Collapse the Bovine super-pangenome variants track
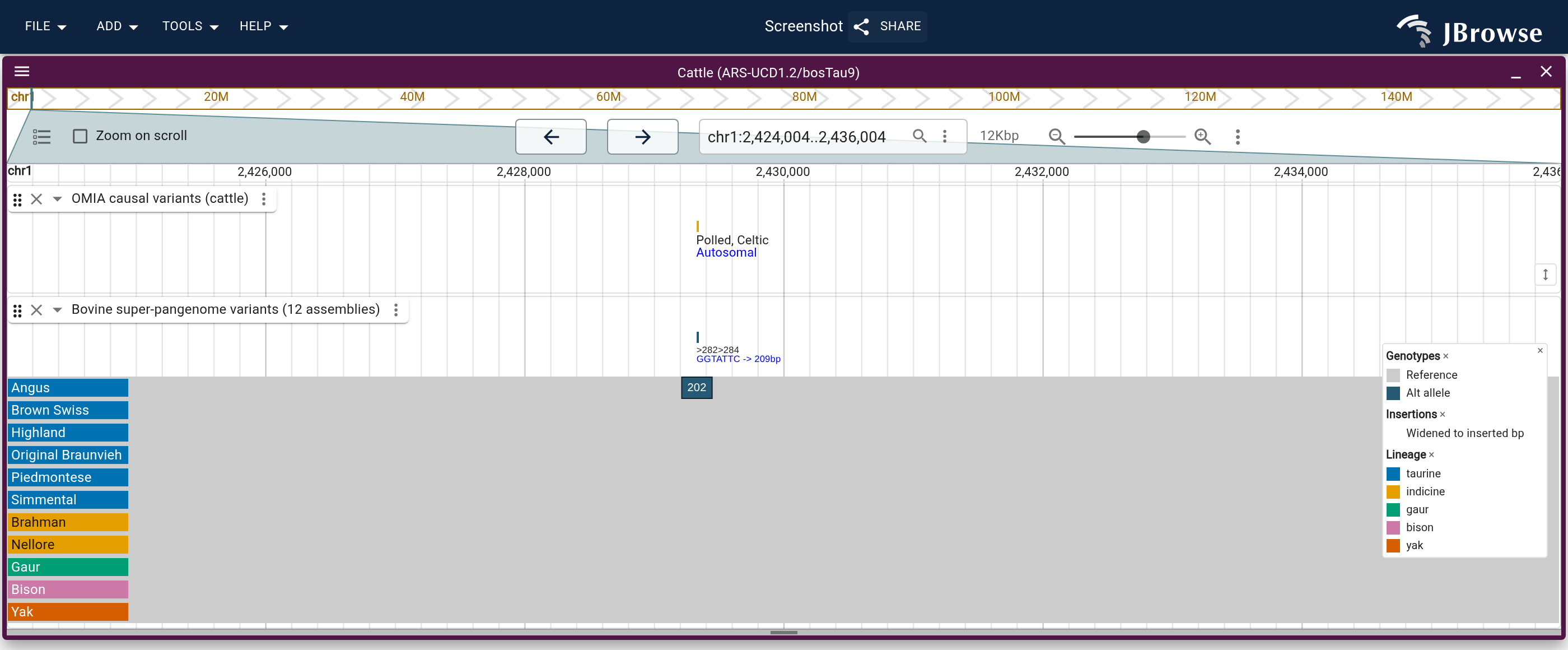The width and height of the screenshot is (1568, 650). [x=57, y=310]
